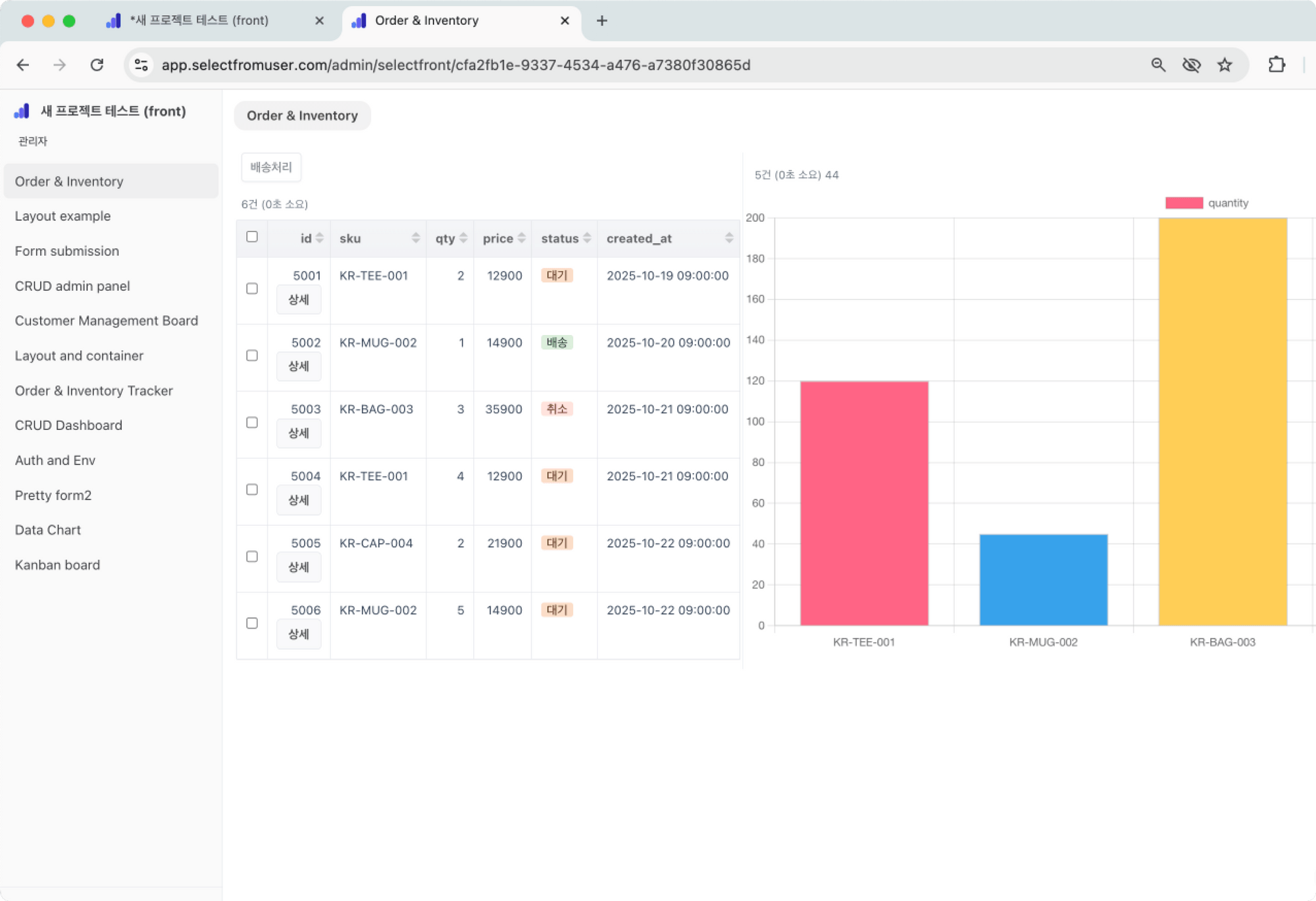Open the browser extensions puzzle icon
Viewport: 1316px width, 901px height.
coord(1277,64)
